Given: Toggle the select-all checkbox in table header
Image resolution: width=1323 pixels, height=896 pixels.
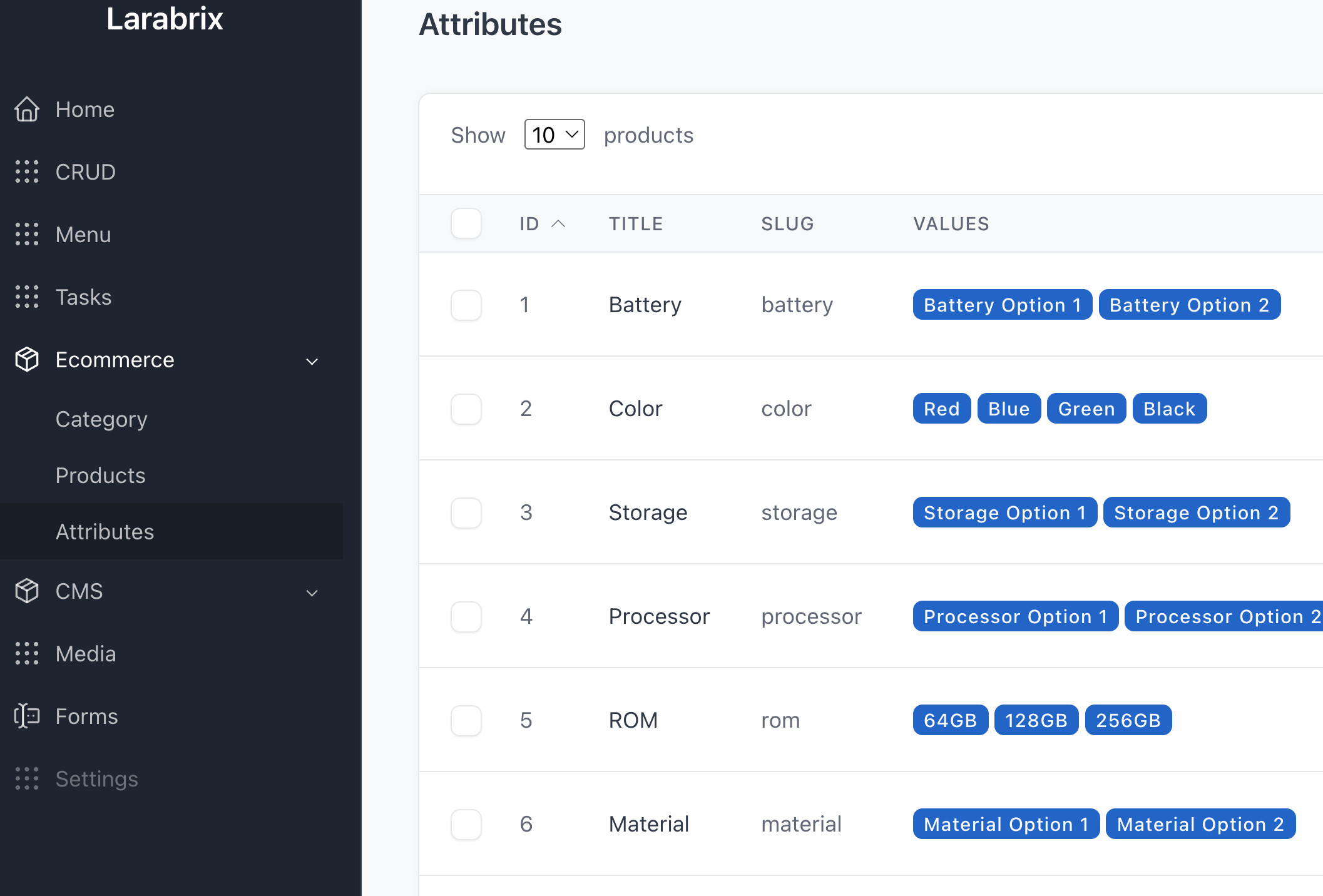Looking at the screenshot, I should pos(466,223).
